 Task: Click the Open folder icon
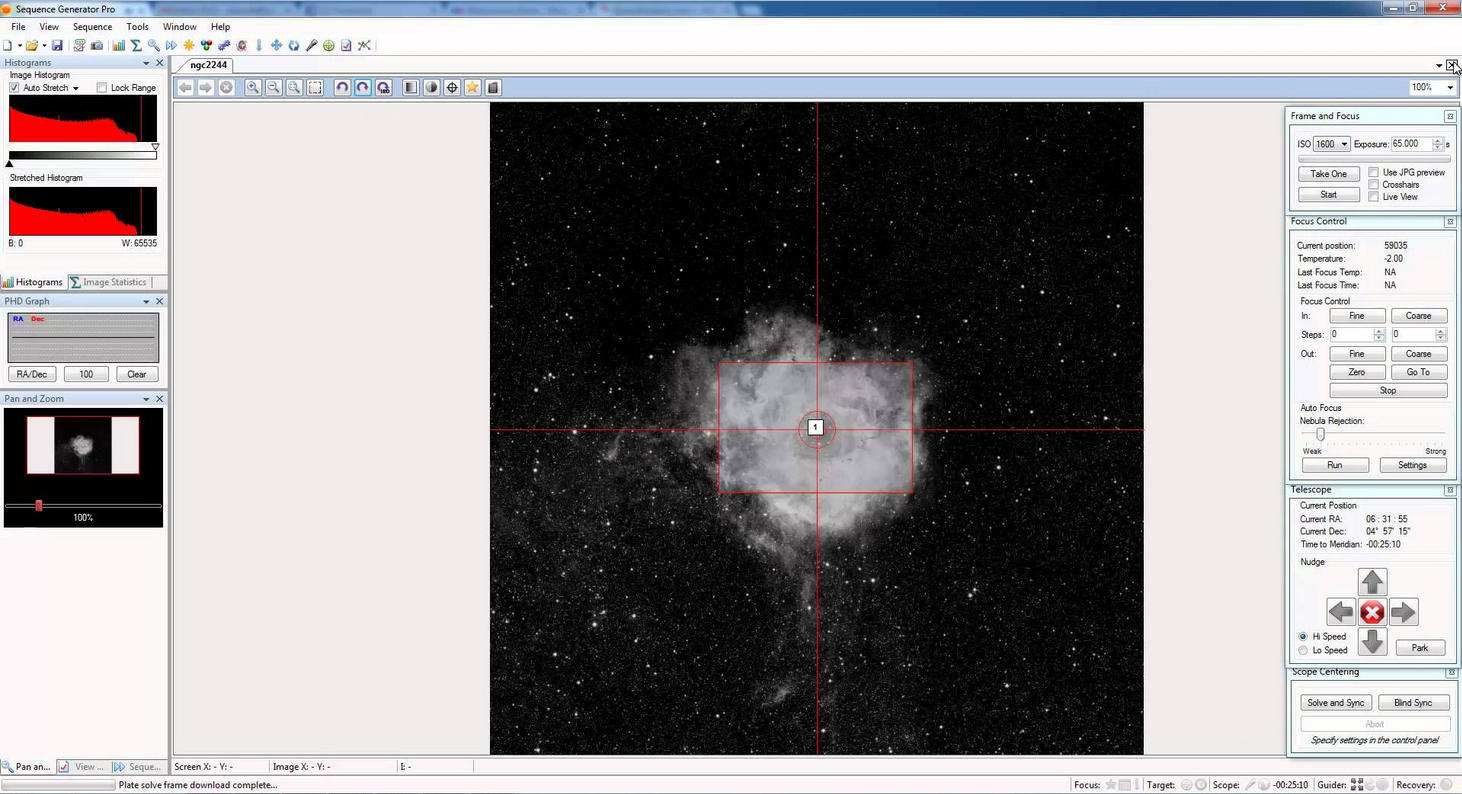(x=32, y=45)
